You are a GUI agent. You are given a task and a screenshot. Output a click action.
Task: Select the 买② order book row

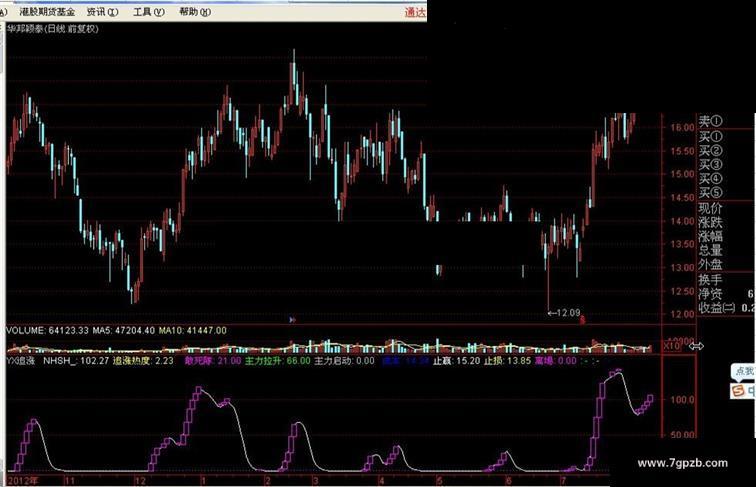[711, 150]
